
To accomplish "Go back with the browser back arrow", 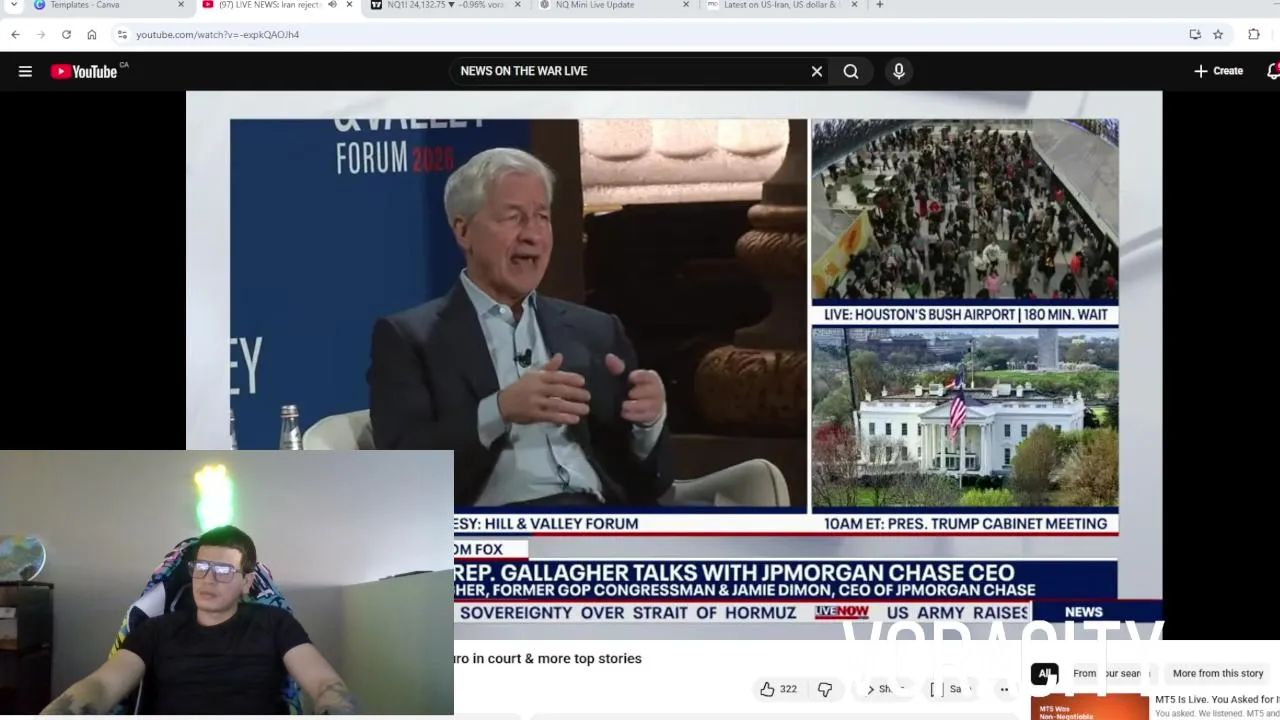I will [15, 34].
